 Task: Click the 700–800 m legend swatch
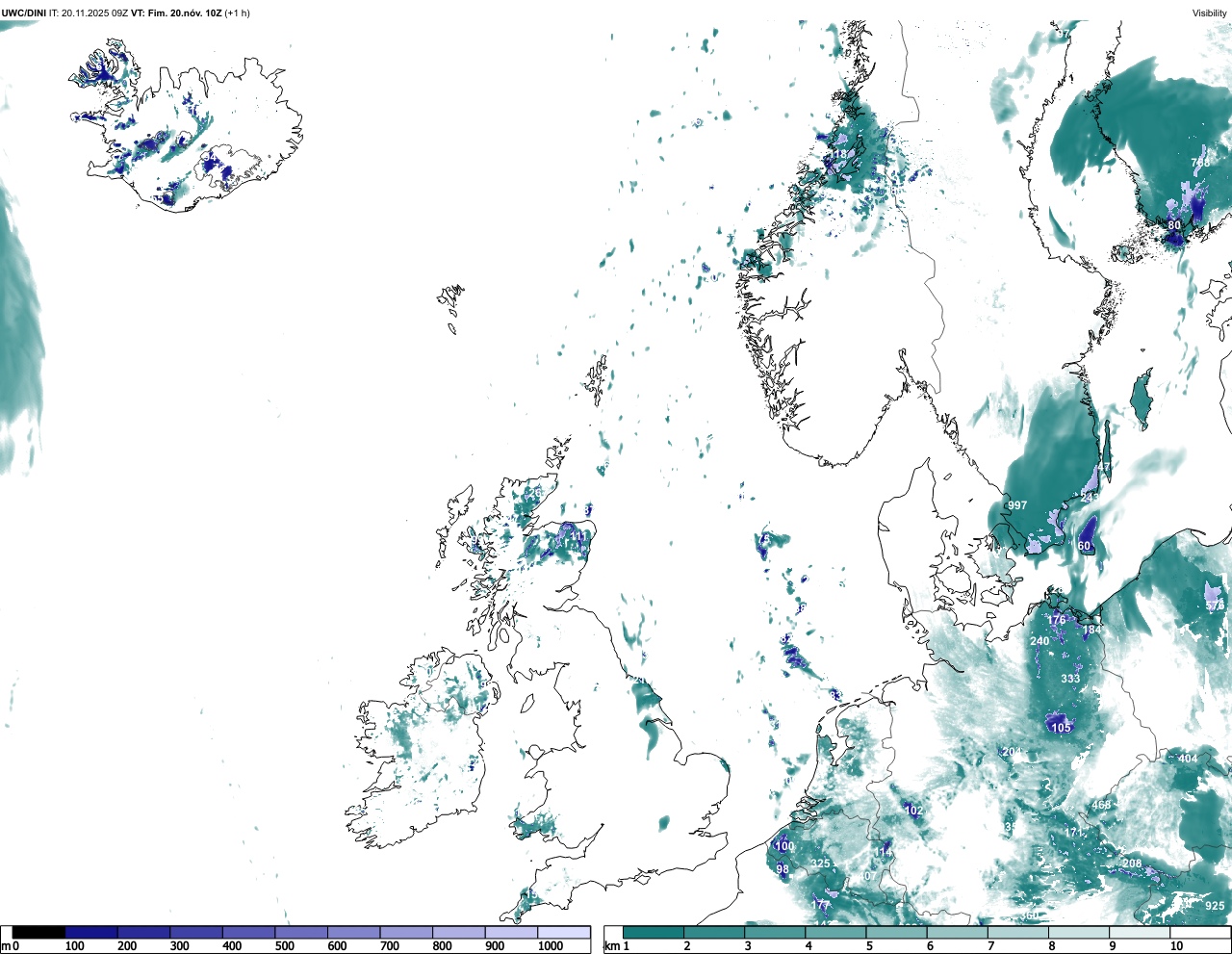pyautogui.click(x=406, y=933)
